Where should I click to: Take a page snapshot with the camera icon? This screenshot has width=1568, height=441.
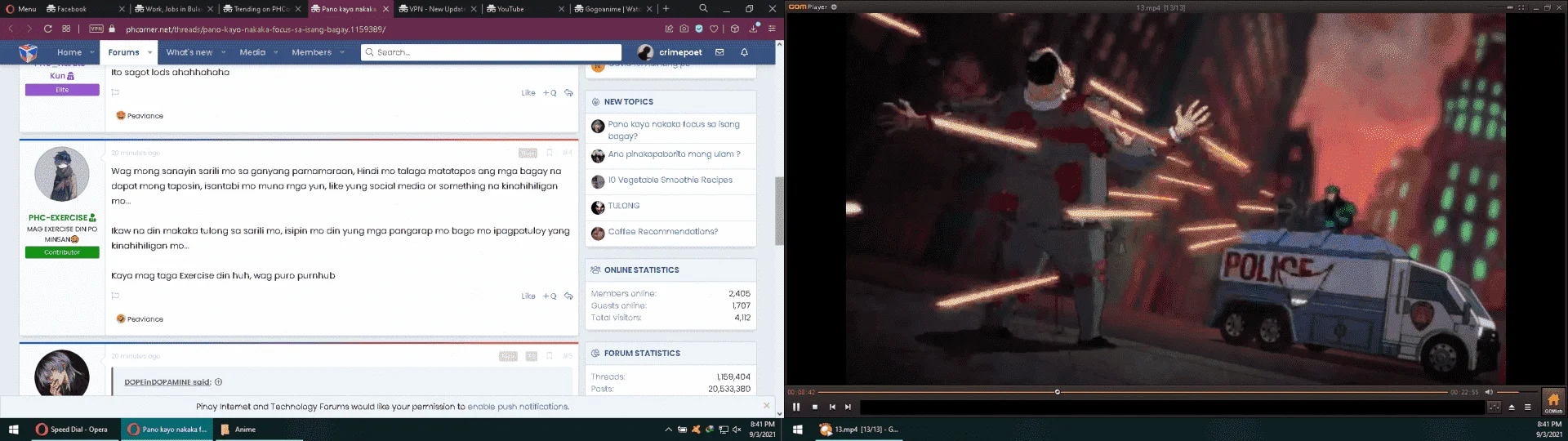684,29
